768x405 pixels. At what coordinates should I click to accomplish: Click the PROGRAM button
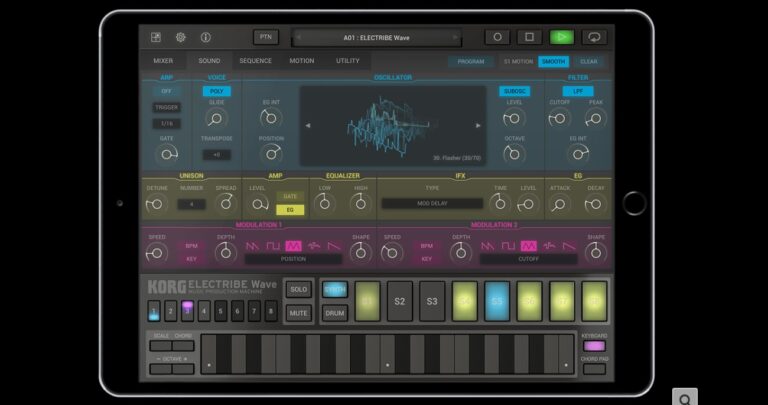(471, 62)
